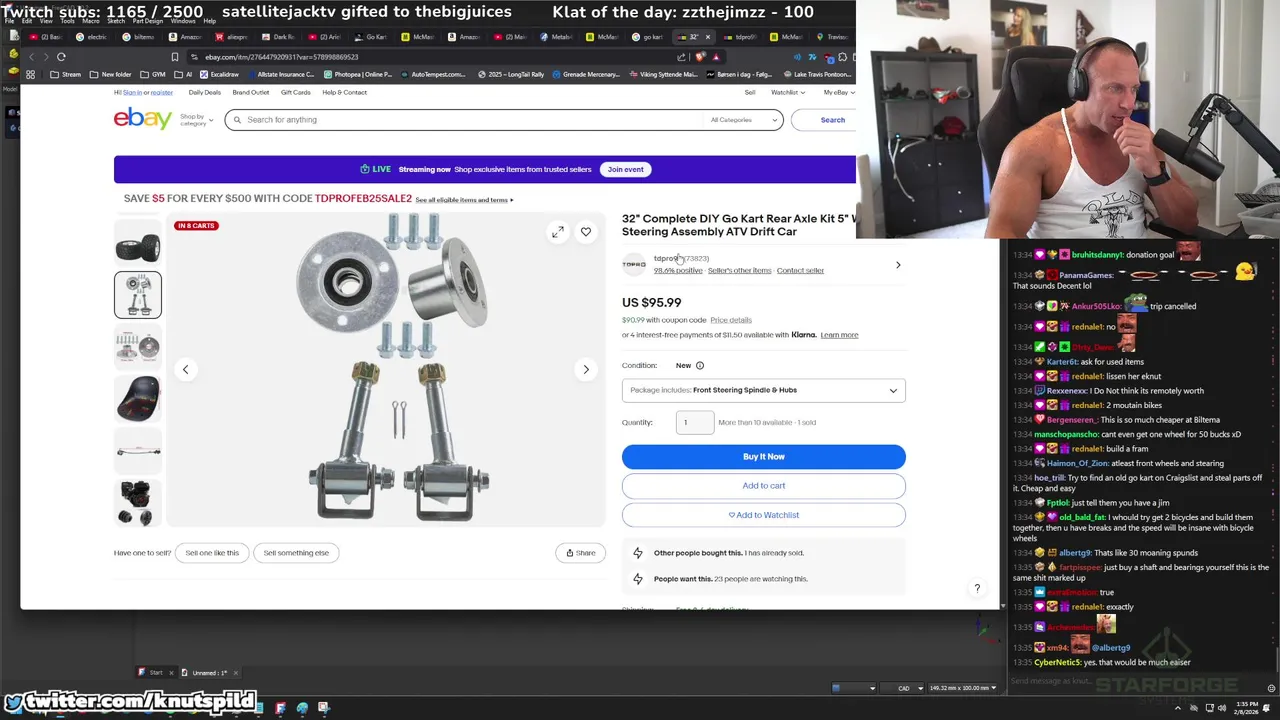This screenshot has height=720, width=1280.
Task: Expand the Shop by category menu
Action: click(196, 120)
